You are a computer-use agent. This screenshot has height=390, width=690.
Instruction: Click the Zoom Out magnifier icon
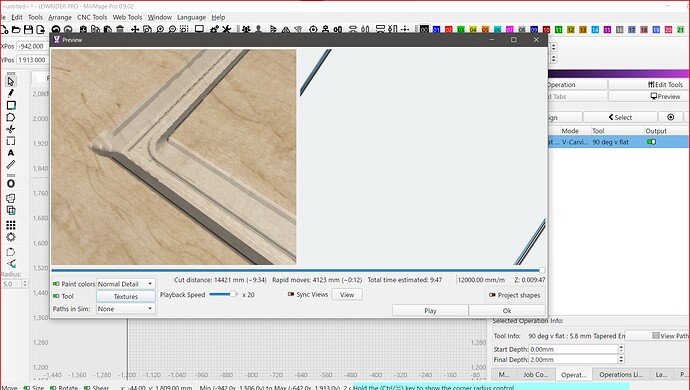click(172, 29)
